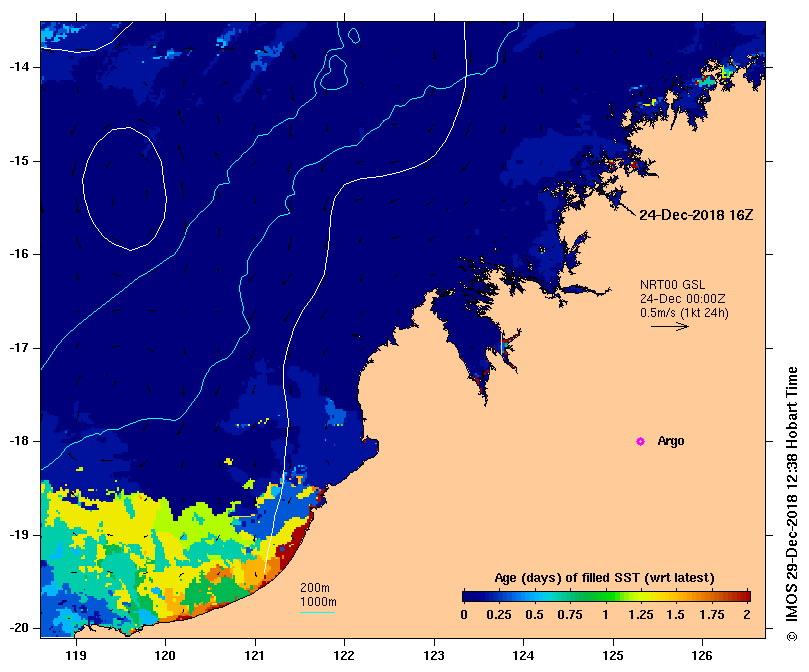Click the magenta Argo float marker
The height and width of the screenshot is (672, 809).
[x=640, y=441]
